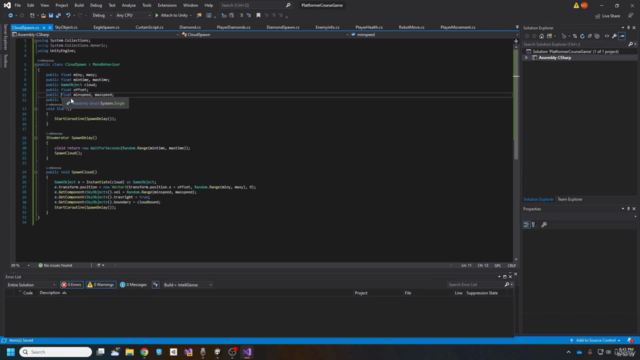Image resolution: width=640 pixels, height=360 pixels.
Task: Click the Live Share icon
Action: tap(598, 16)
